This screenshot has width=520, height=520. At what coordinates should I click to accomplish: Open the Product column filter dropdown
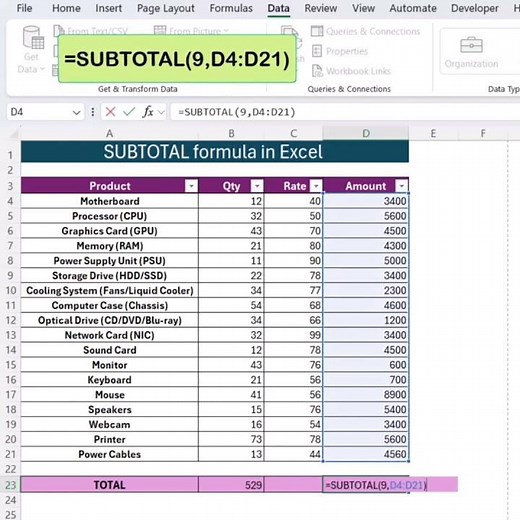click(x=191, y=186)
